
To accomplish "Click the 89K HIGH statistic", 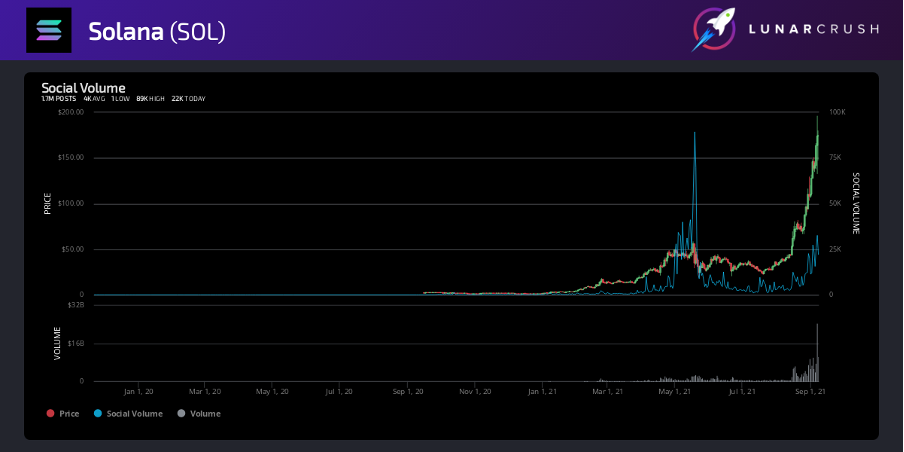I will click(x=150, y=99).
